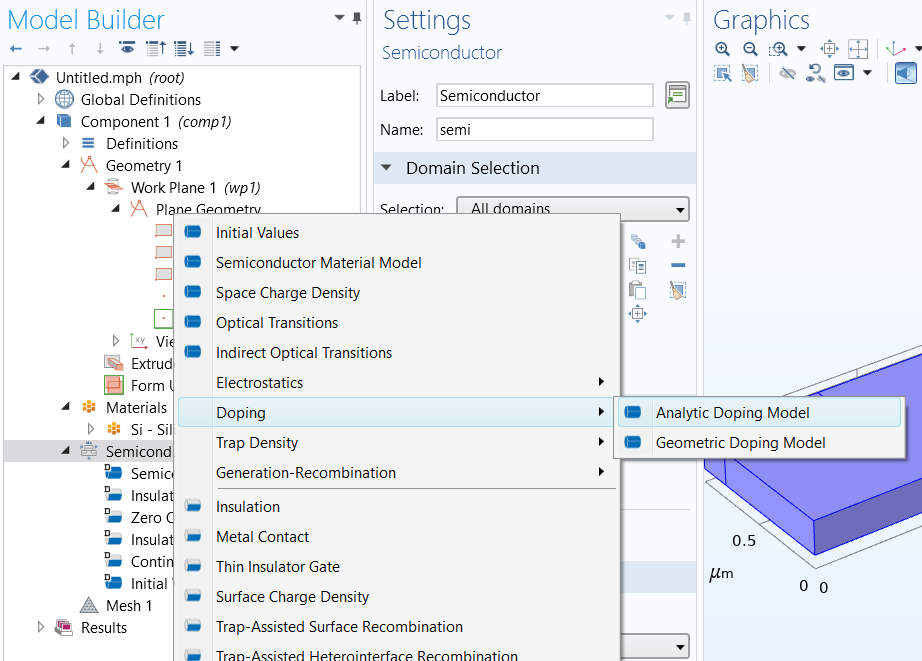The image size is (922, 661).
Task: Choose Metal Contact from context menu
Action: coord(262,537)
